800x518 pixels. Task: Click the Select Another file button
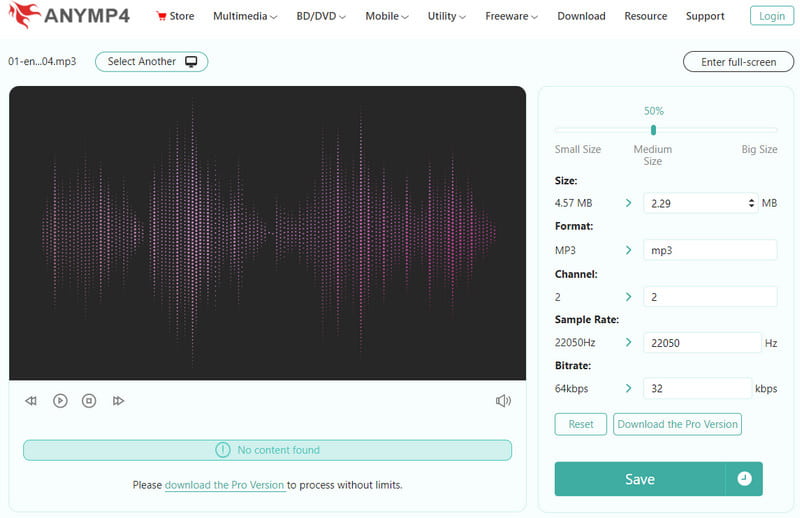click(x=151, y=62)
